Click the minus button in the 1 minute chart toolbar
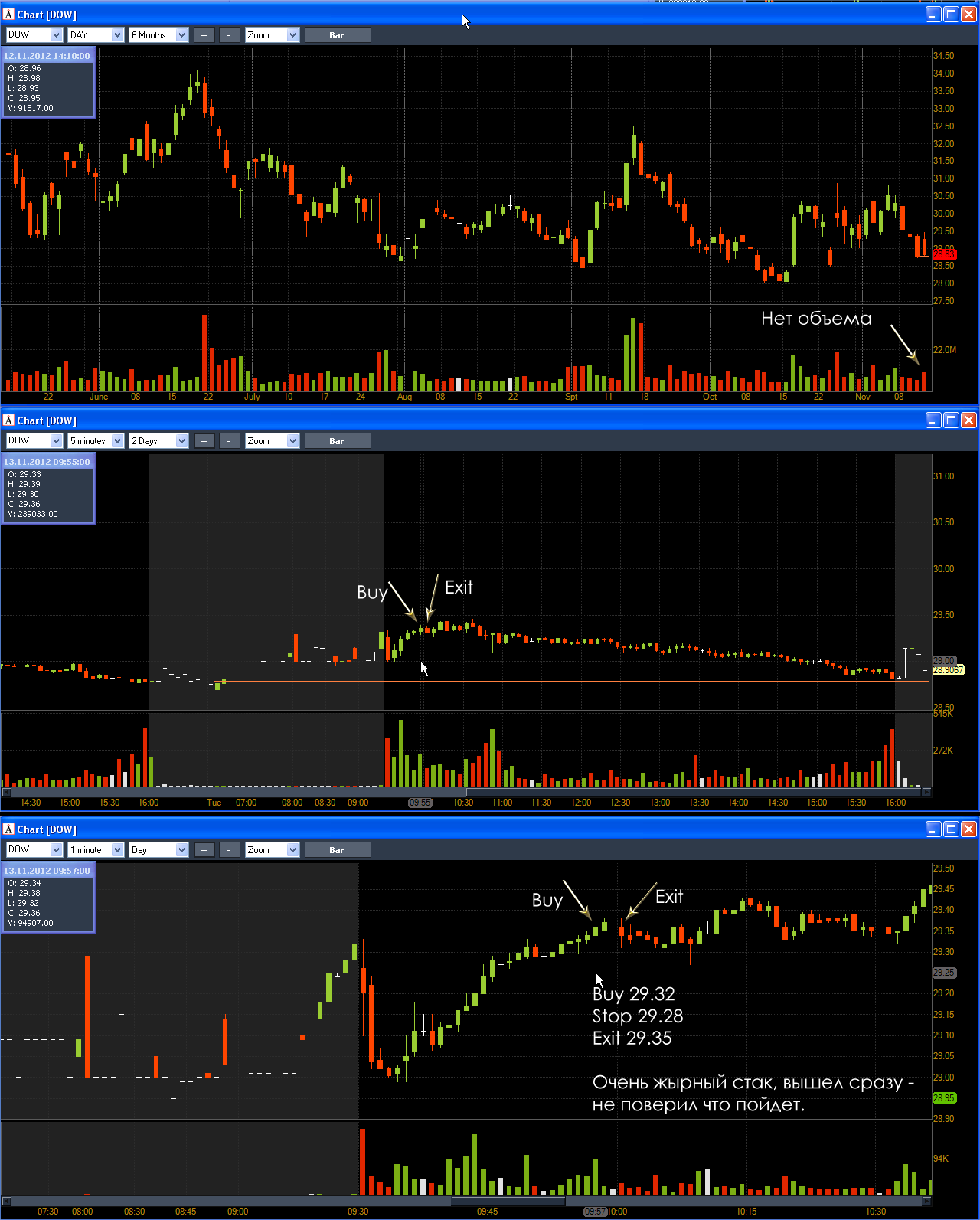Image resolution: width=980 pixels, height=1220 pixels. [x=230, y=850]
